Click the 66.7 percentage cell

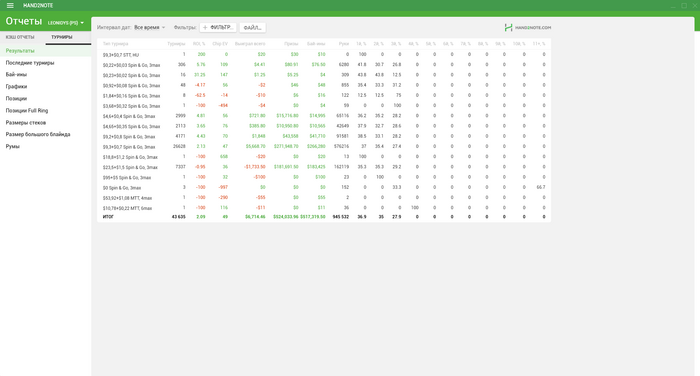[x=541, y=188]
